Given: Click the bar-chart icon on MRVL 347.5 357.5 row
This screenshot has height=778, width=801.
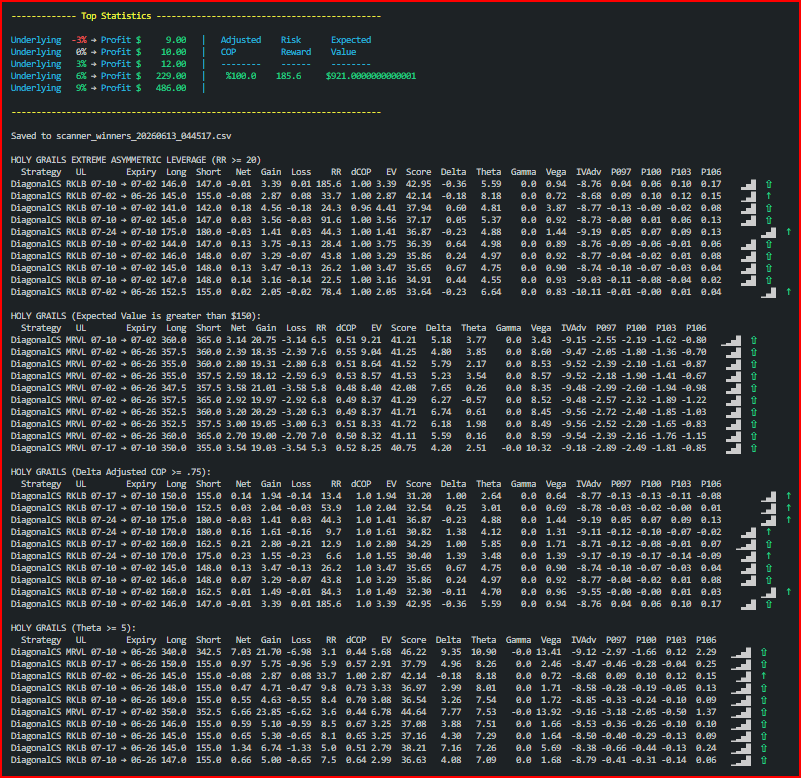Looking at the screenshot, I should pyautogui.click(x=733, y=388).
